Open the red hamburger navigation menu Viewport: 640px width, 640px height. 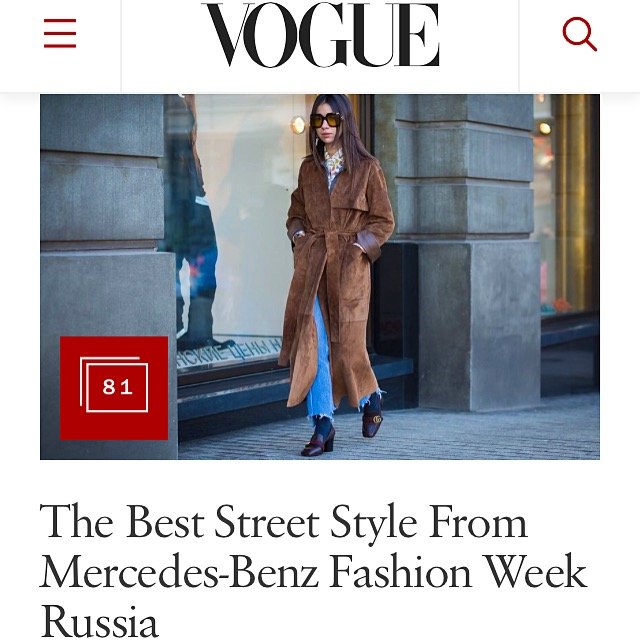point(60,33)
